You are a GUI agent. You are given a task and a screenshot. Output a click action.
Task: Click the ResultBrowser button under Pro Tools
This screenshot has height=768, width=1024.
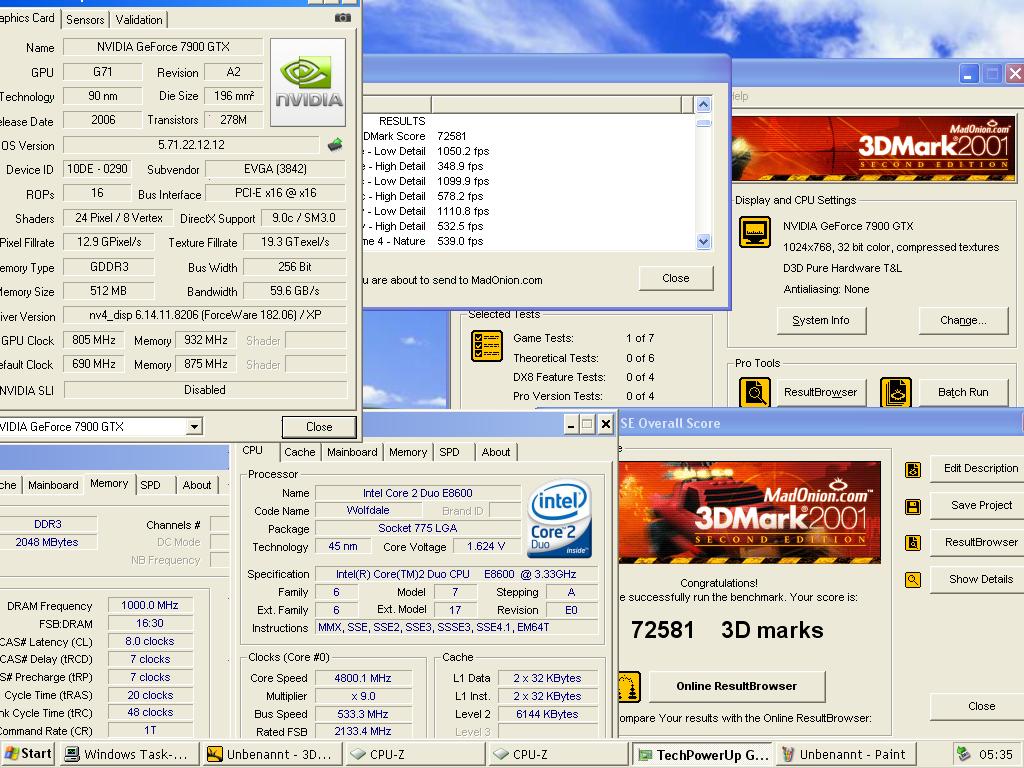coord(821,392)
